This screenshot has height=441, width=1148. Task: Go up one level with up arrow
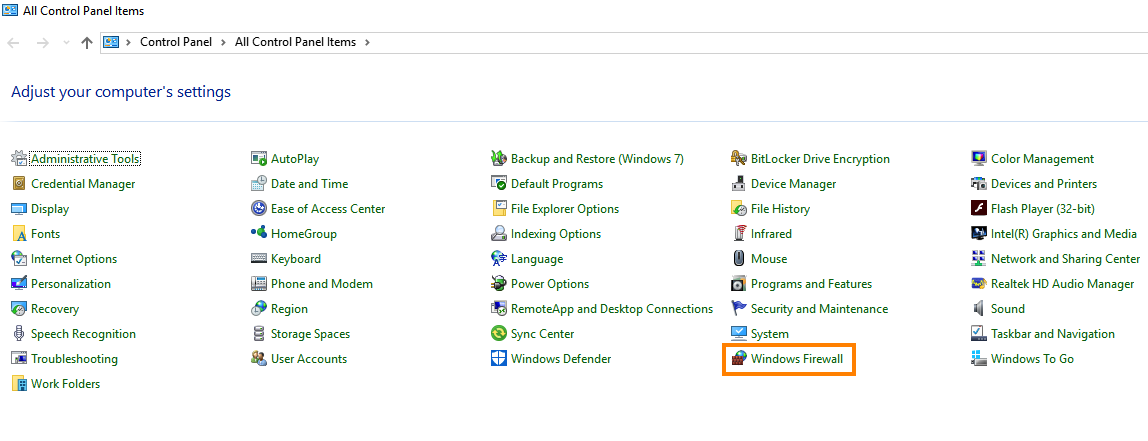[x=87, y=42]
